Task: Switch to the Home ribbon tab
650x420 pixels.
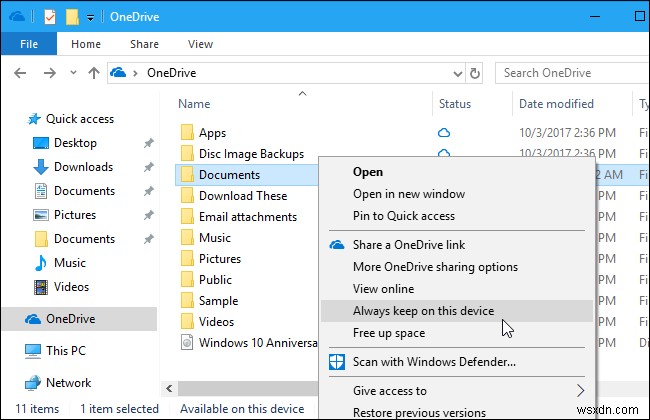Action: tap(86, 44)
